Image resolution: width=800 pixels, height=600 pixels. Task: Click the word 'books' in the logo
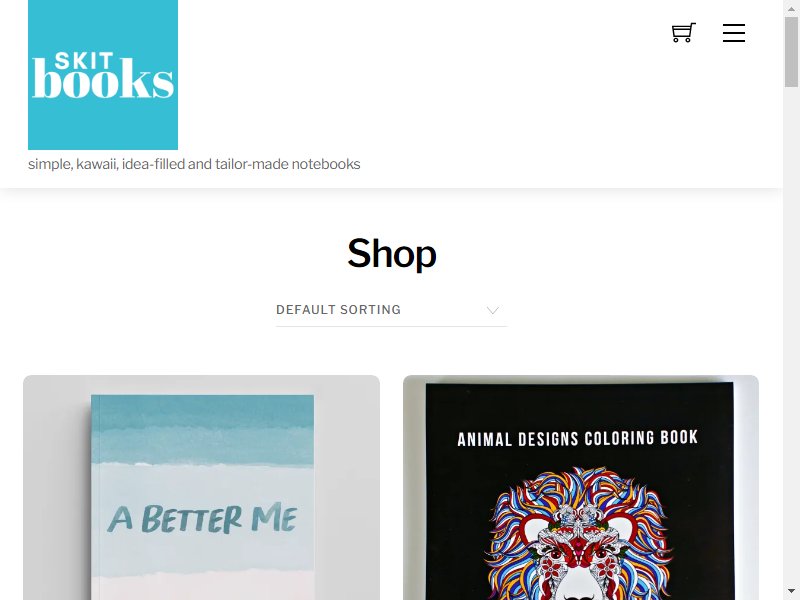(103, 78)
